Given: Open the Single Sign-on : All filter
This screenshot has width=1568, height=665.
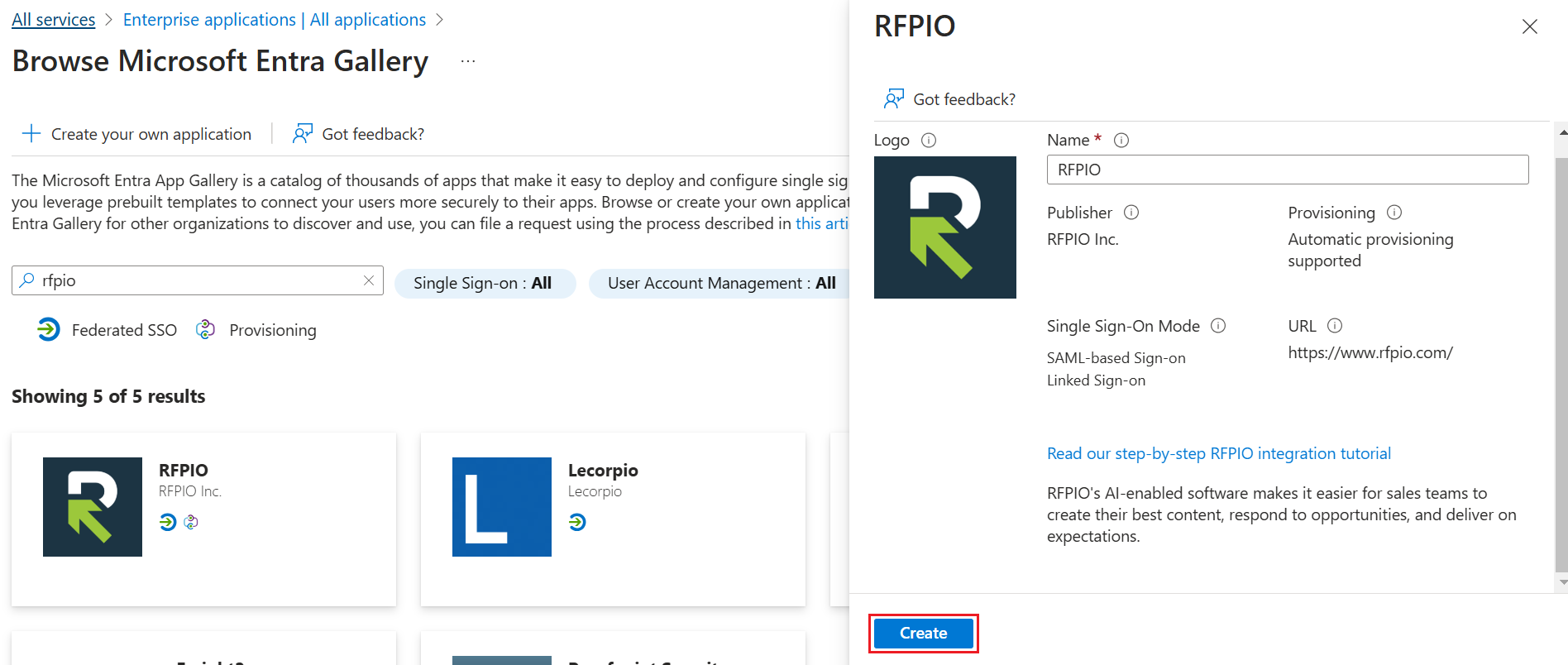Looking at the screenshot, I should coord(485,283).
